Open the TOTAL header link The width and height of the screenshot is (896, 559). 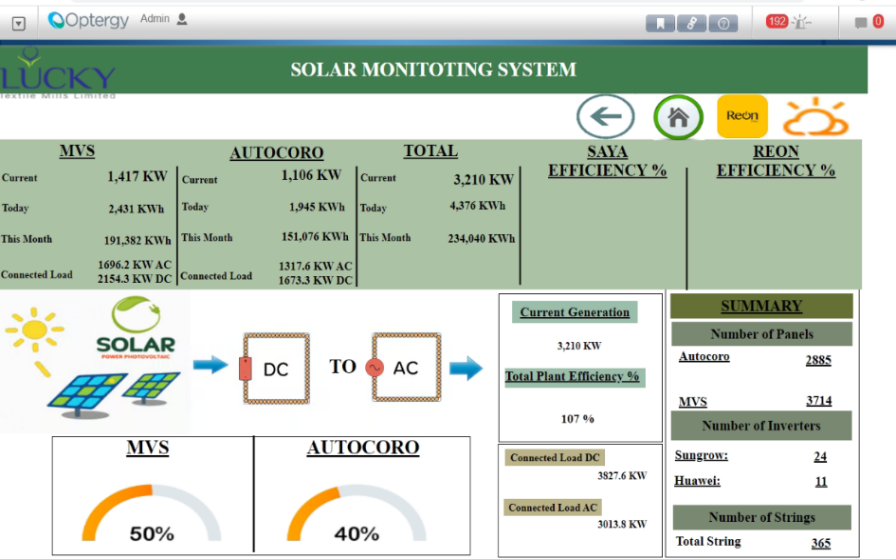431,151
